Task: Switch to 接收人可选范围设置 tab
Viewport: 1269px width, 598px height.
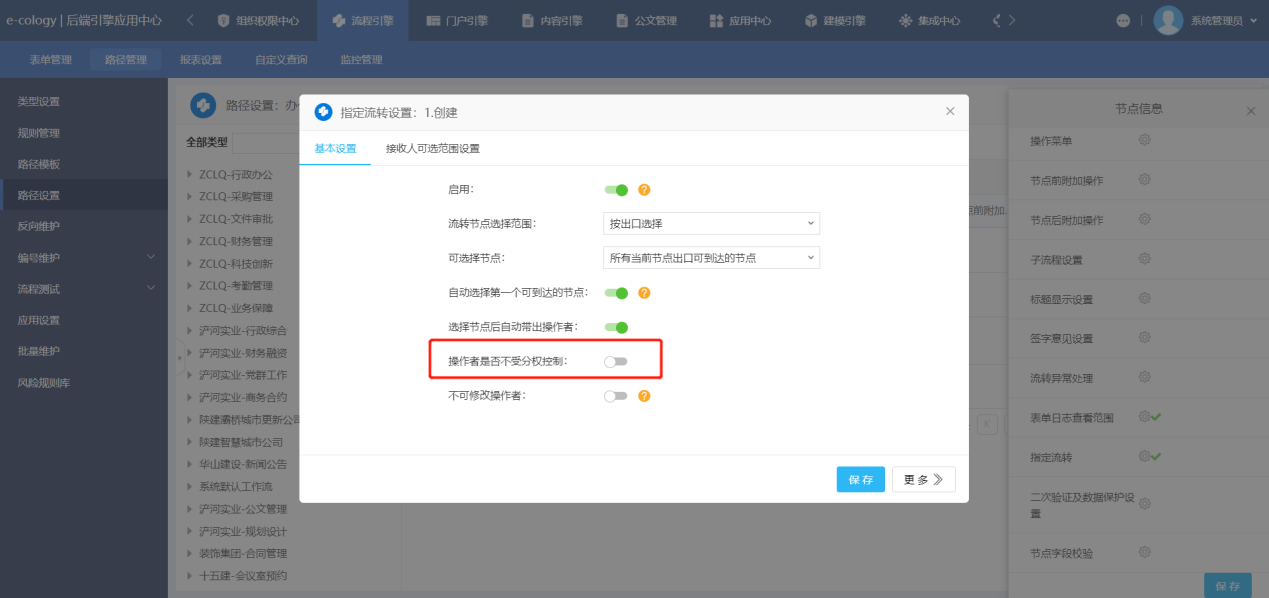Action: [x=433, y=149]
